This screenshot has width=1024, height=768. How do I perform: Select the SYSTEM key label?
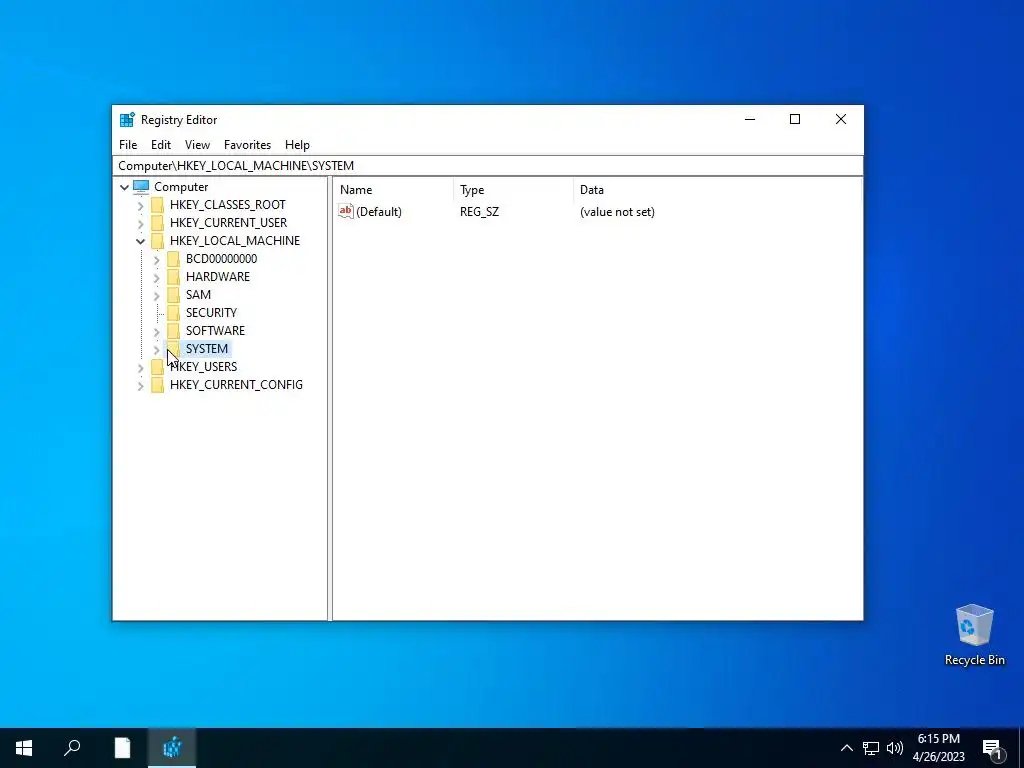point(206,349)
